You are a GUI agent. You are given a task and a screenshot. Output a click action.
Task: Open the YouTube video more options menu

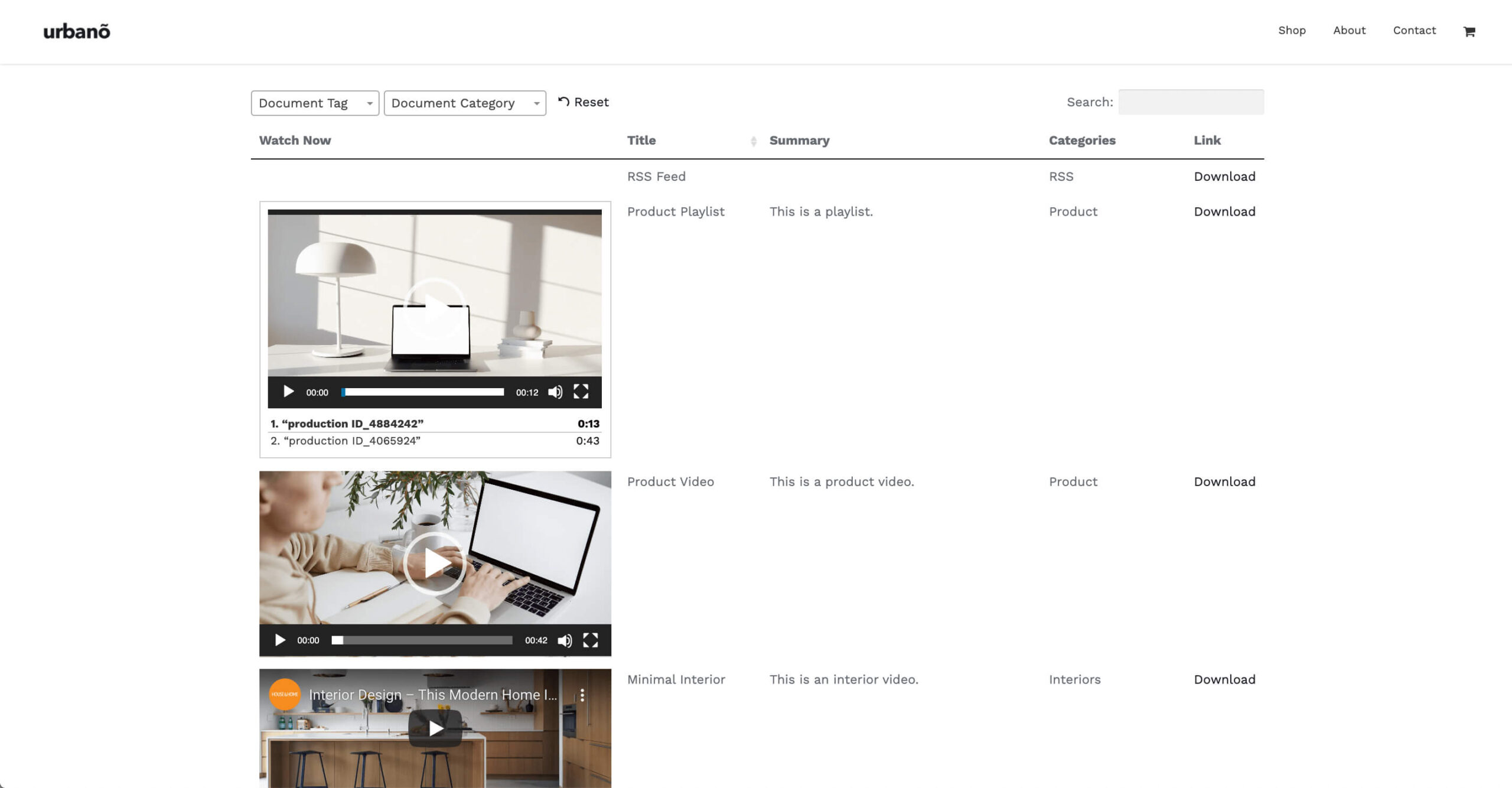(x=582, y=695)
